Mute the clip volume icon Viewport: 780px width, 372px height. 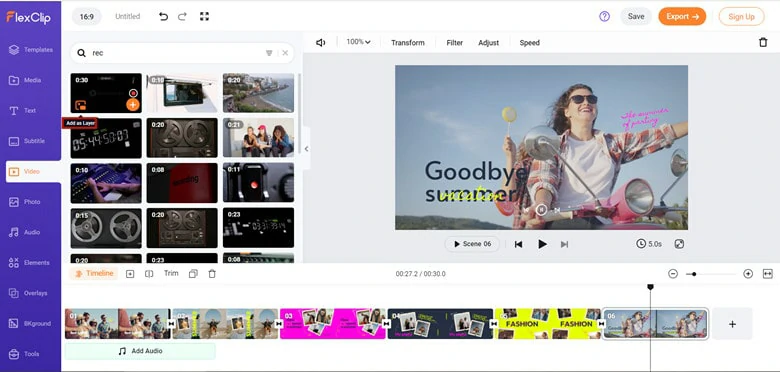(x=321, y=43)
